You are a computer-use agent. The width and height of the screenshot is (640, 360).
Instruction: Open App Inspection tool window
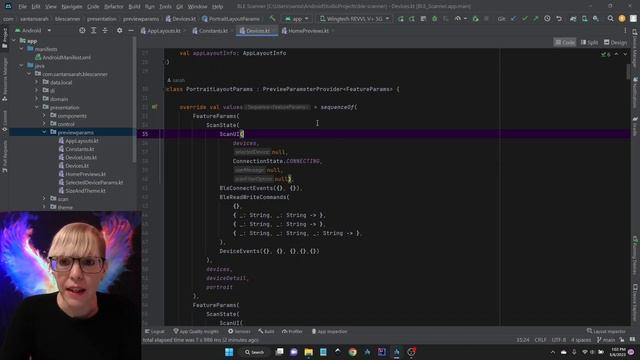[x=329, y=331]
